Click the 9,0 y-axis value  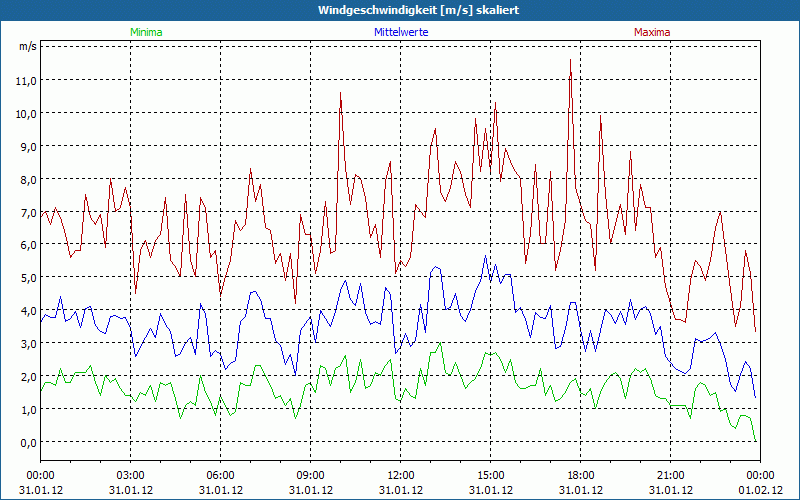(x=28, y=146)
